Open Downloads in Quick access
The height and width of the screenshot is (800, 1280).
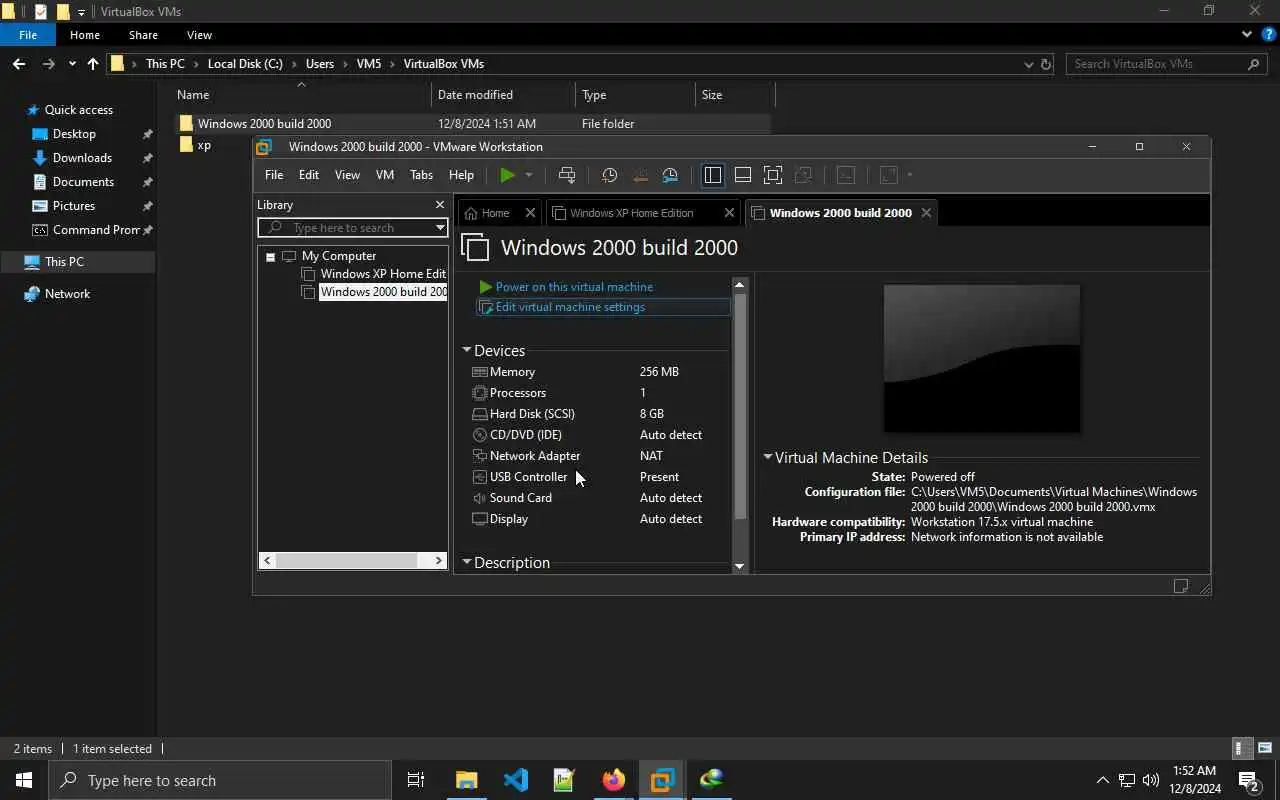coord(82,158)
